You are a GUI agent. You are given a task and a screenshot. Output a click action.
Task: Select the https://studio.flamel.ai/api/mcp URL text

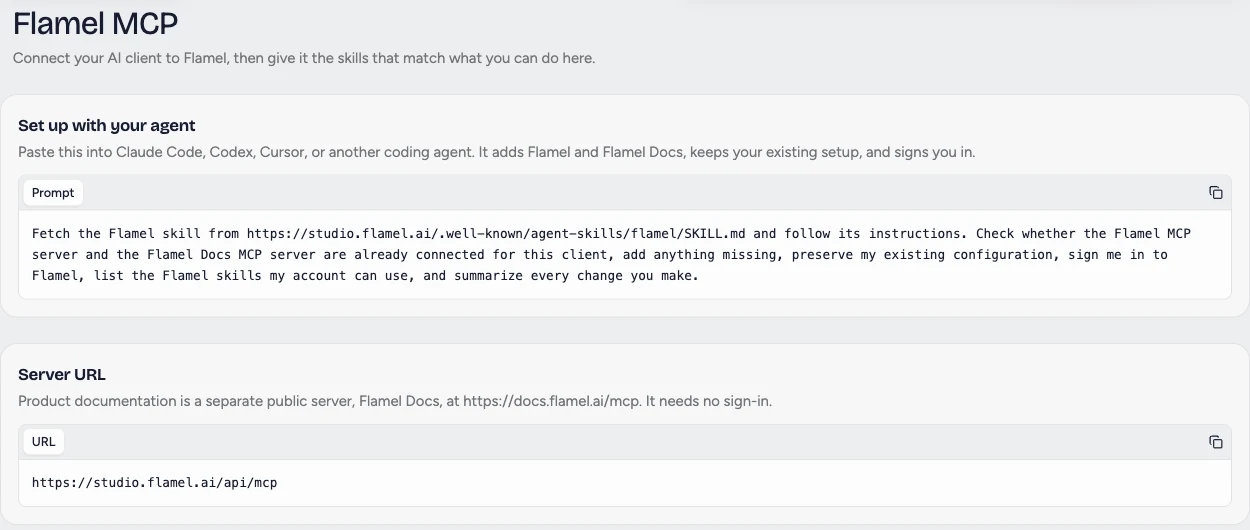tap(154, 482)
